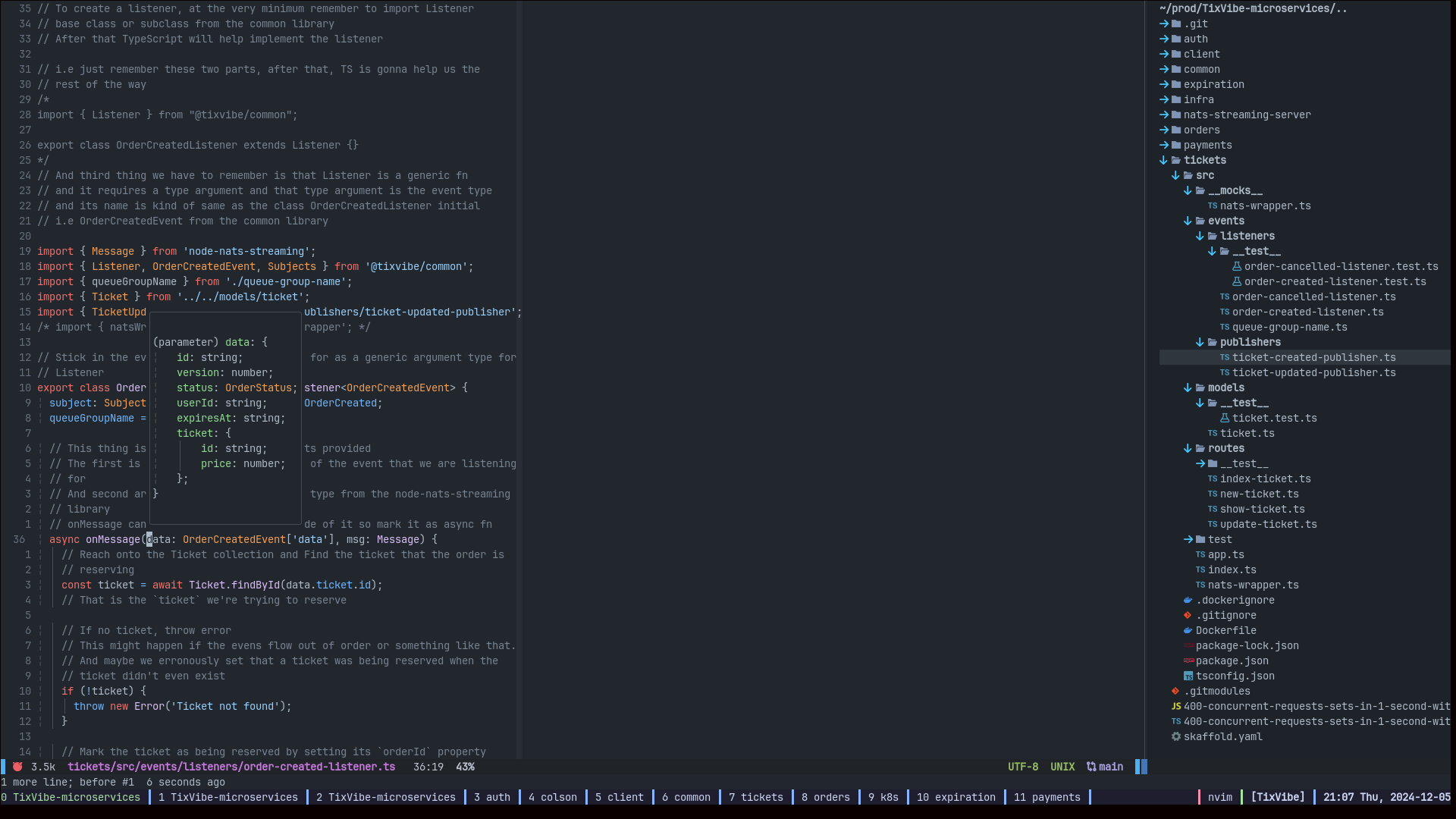Click the UTF-8 encoding indicator
Image resolution: width=1456 pixels, height=819 pixels.
1022,767
